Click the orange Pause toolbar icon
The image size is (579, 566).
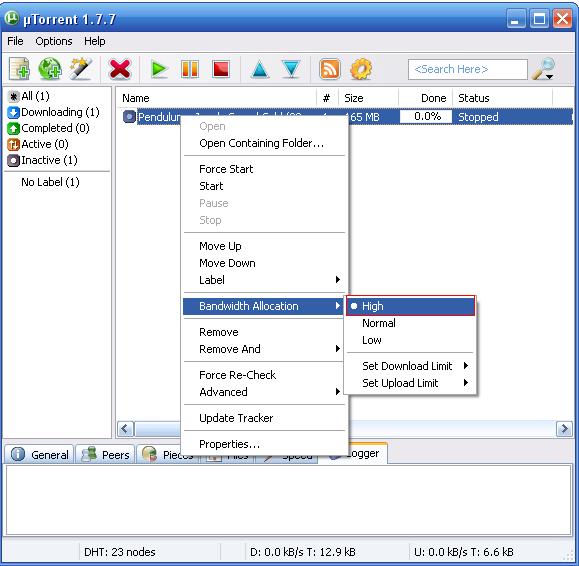click(x=190, y=69)
